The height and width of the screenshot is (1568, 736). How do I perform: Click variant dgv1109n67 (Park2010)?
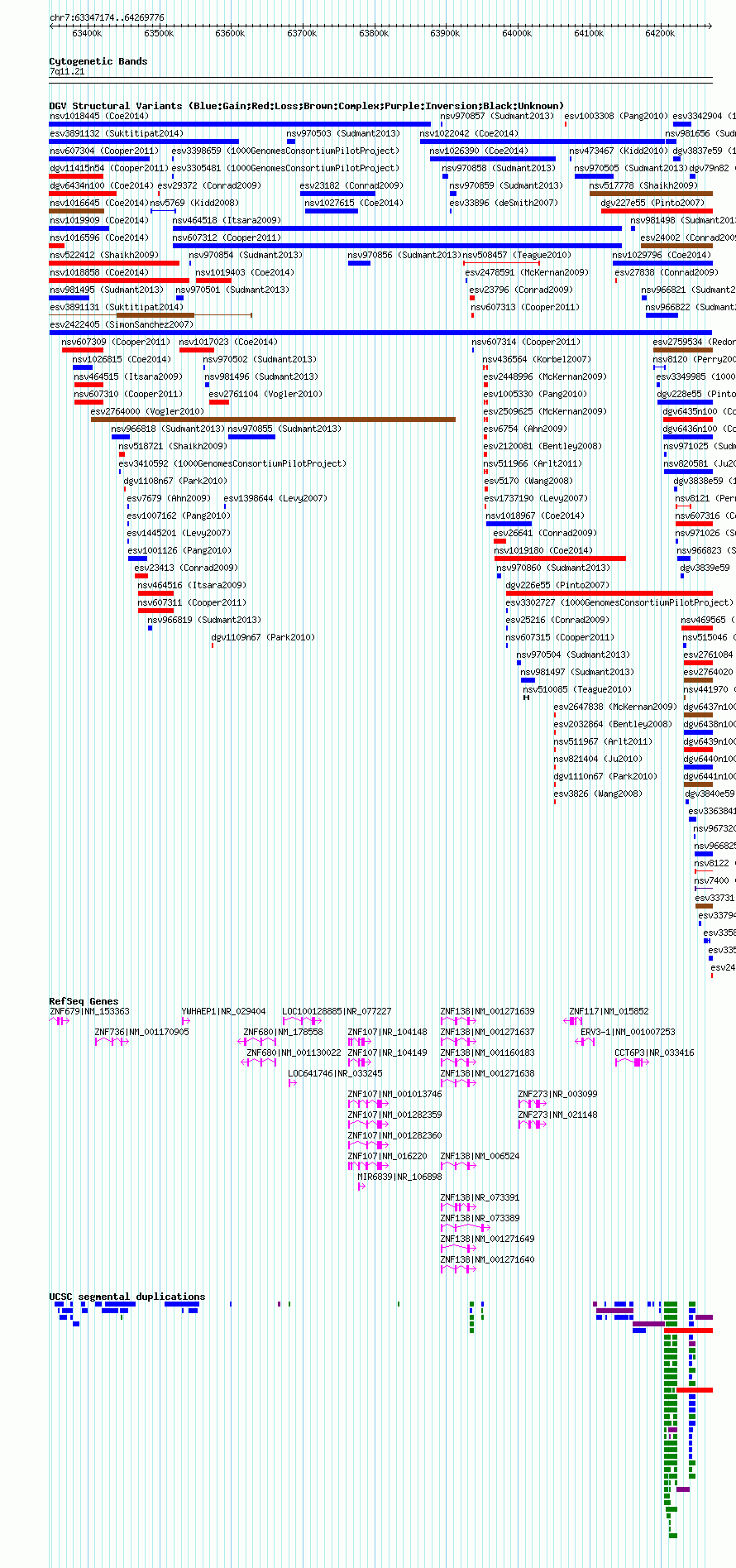click(263, 637)
